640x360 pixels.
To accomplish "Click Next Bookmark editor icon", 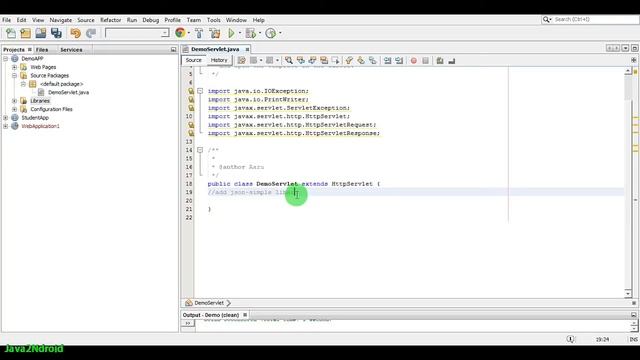I will (361, 60).
